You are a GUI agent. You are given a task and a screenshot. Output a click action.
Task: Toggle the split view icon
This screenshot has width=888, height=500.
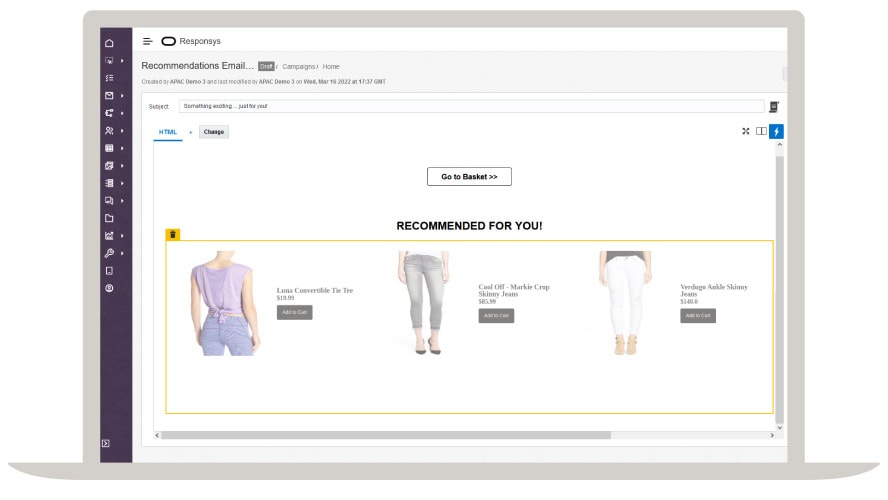(x=761, y=131)
